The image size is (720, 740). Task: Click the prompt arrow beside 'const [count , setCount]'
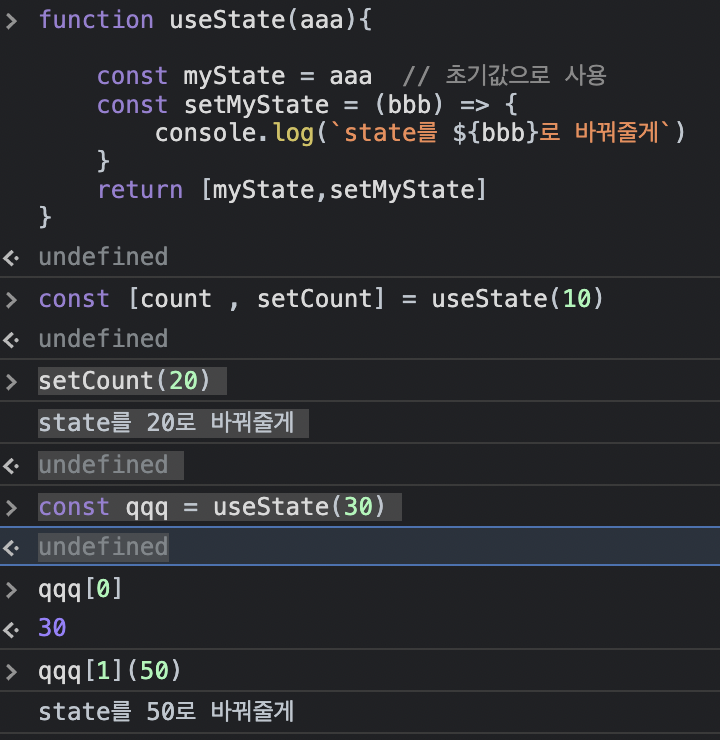[11, 300]
